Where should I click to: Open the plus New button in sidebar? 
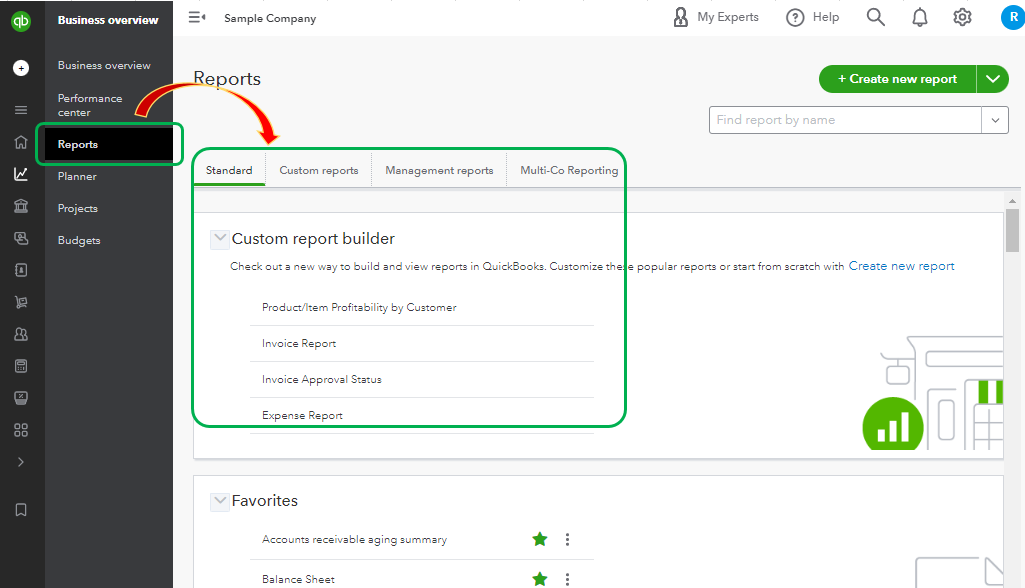pos(21,68)
